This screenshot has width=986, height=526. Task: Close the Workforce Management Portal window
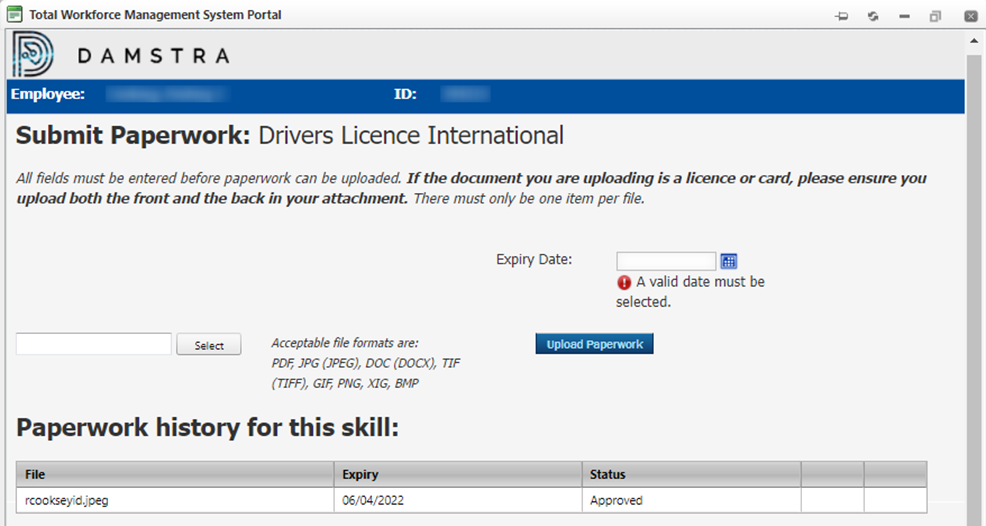[970, 16]
